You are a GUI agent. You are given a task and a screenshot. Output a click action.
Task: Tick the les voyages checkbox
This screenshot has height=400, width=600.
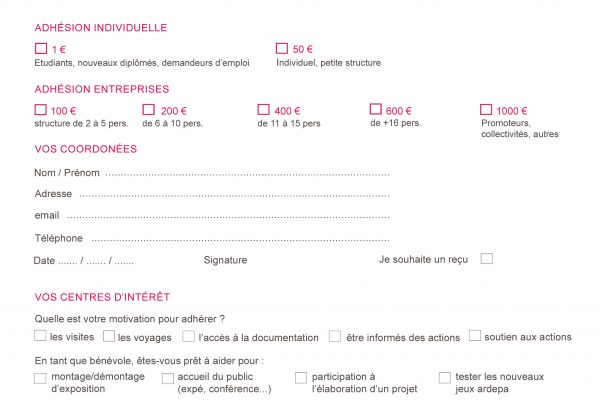point(109,336)
